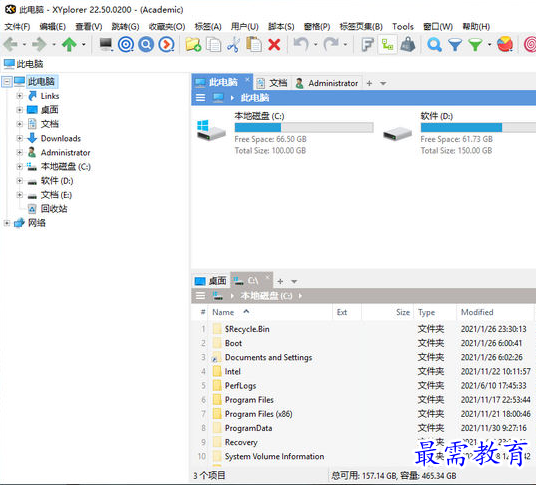Open upper pane breadcrumb hamburger menu
Screen dimensions: 536x485
pos(200,98)
